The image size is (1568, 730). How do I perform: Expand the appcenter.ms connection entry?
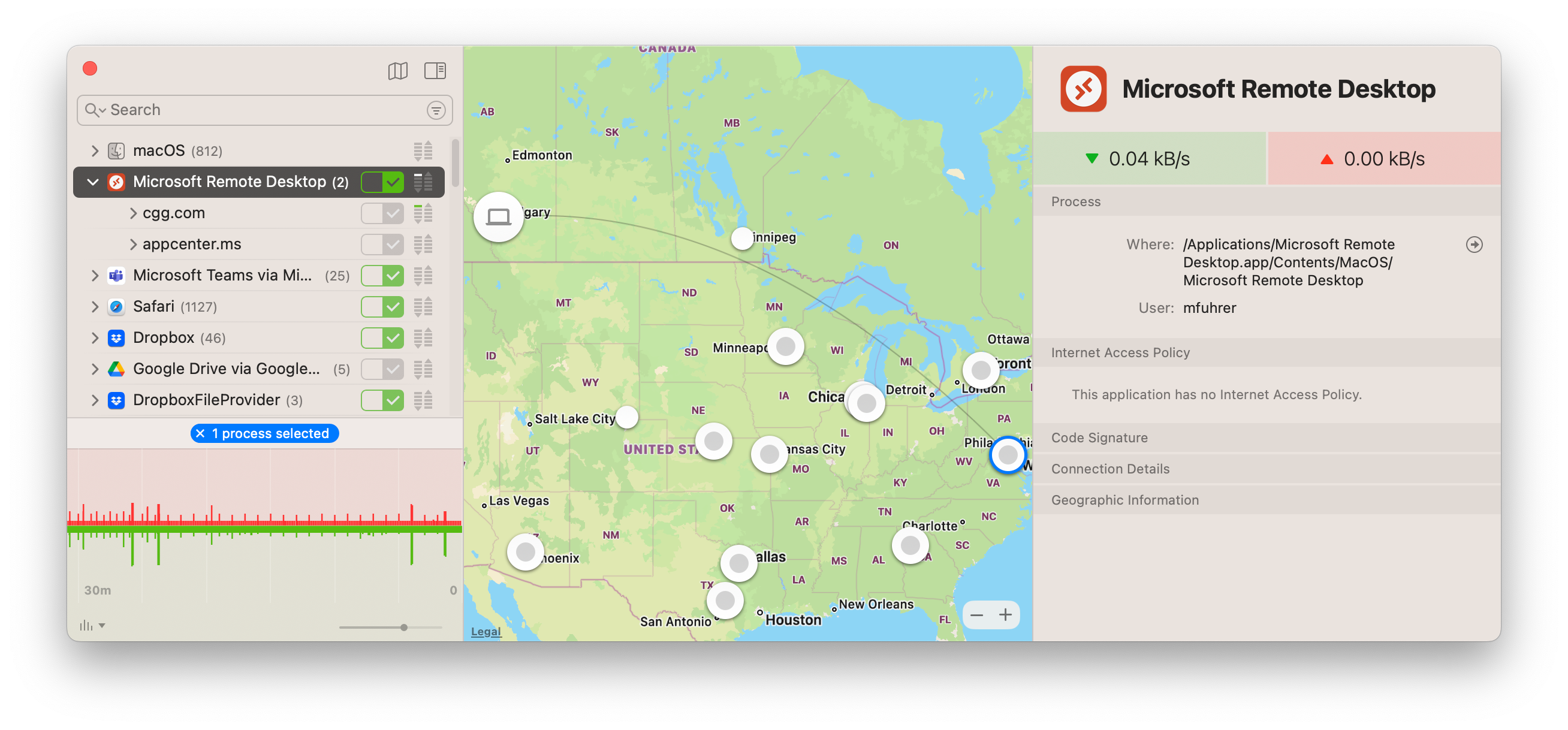(132, 245)
